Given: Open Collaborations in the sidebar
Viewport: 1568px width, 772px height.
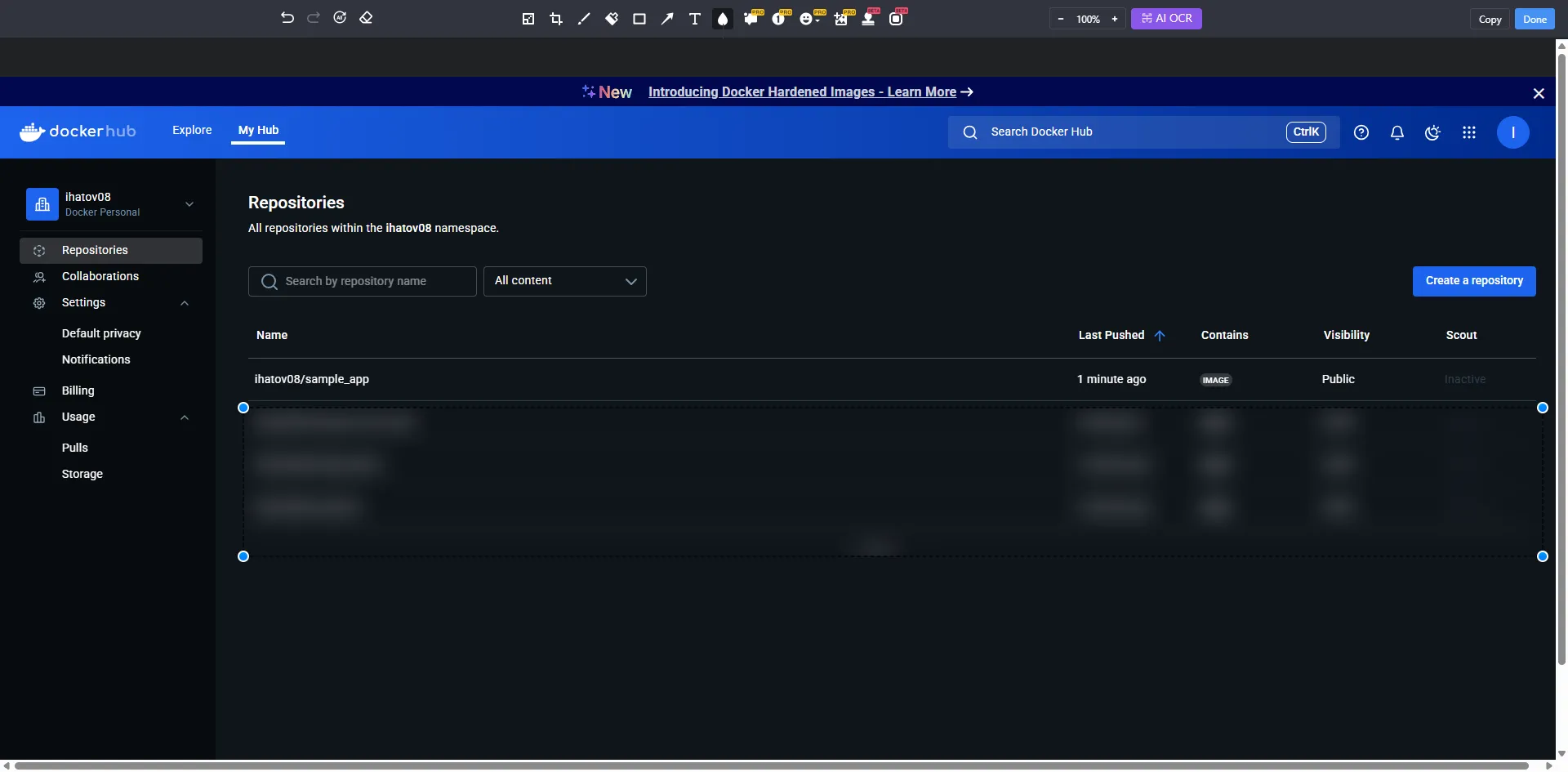Looking at the screenshot, I should point(100,276).
